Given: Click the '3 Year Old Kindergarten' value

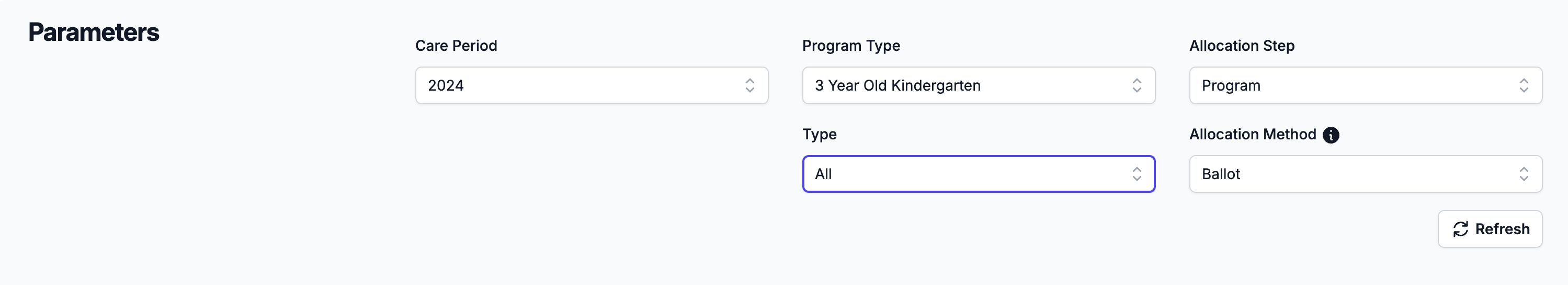Looking at the screenshot, I should coord(897,85).
